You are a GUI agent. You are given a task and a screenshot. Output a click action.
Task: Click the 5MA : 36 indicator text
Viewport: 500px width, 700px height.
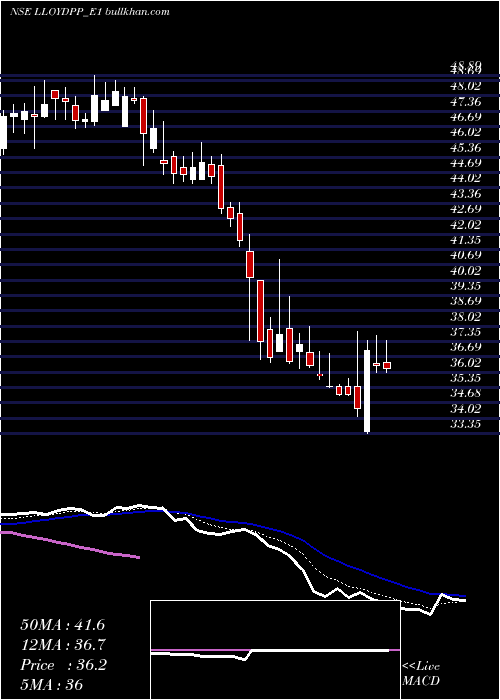click(52, 684)
